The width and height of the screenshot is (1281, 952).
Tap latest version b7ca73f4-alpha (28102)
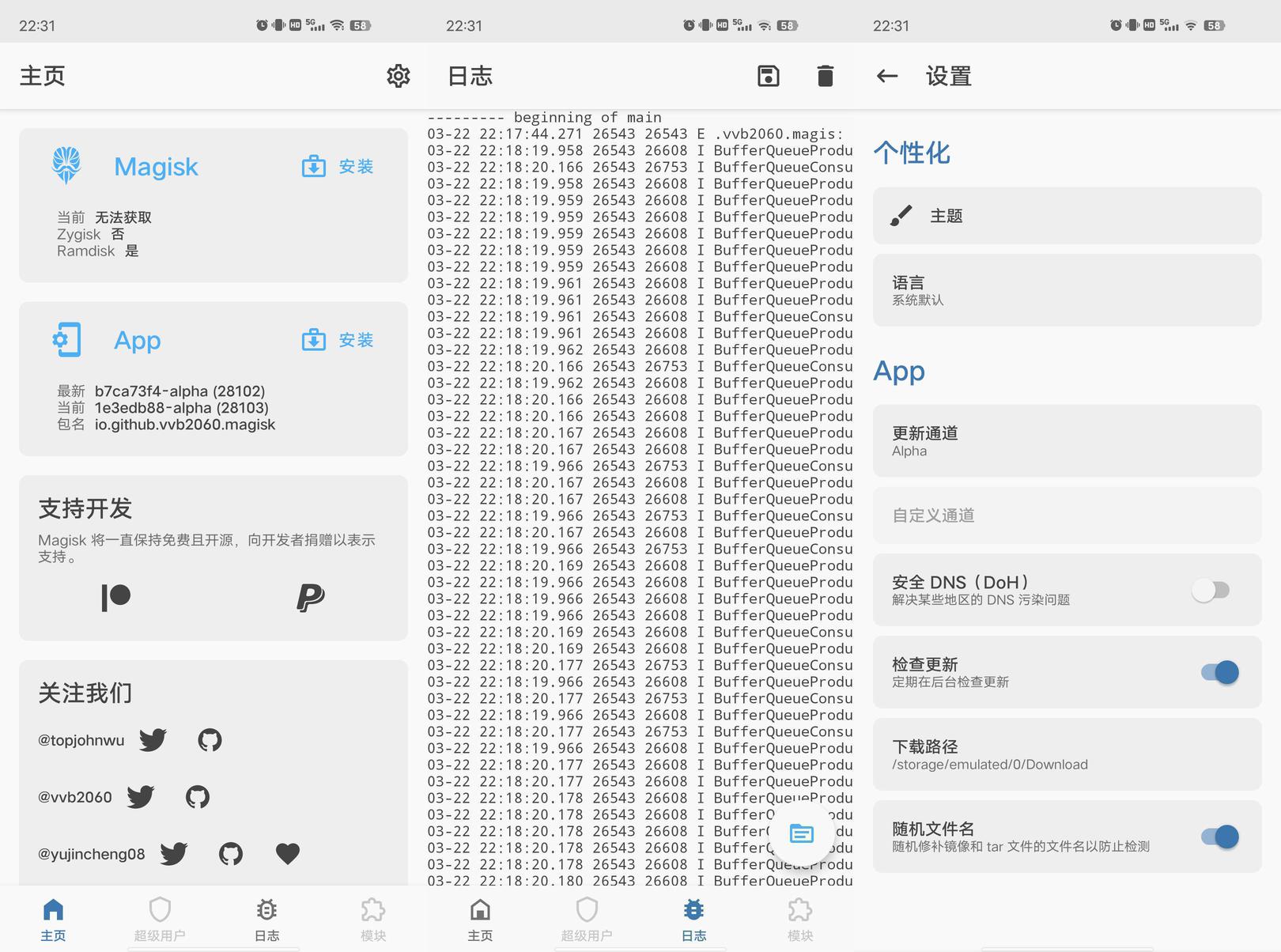click(179, 391)
